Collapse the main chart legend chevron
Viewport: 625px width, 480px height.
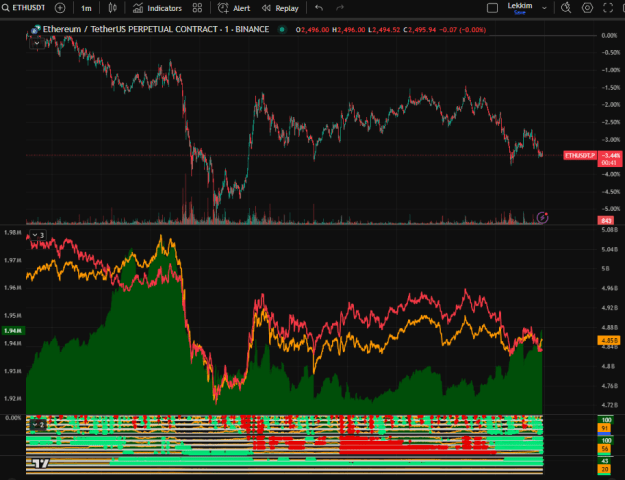click(37, 43)
